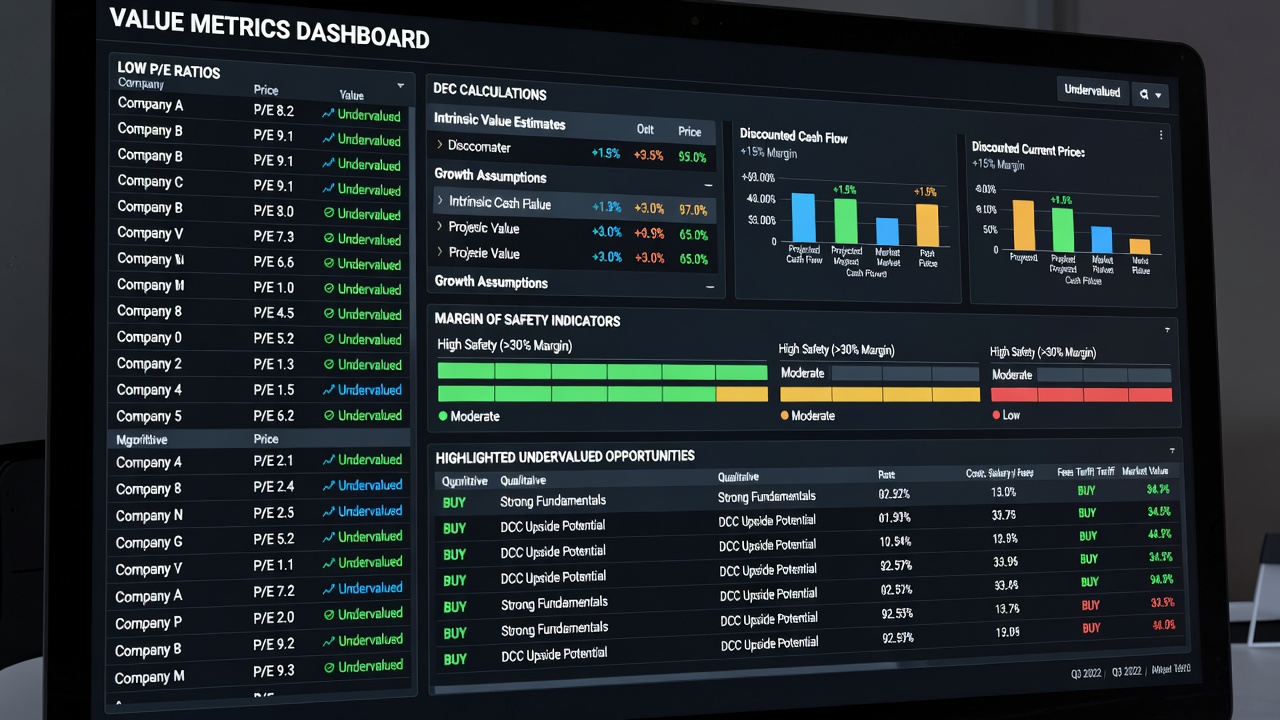Expand the Discomater row chevron

440,146
